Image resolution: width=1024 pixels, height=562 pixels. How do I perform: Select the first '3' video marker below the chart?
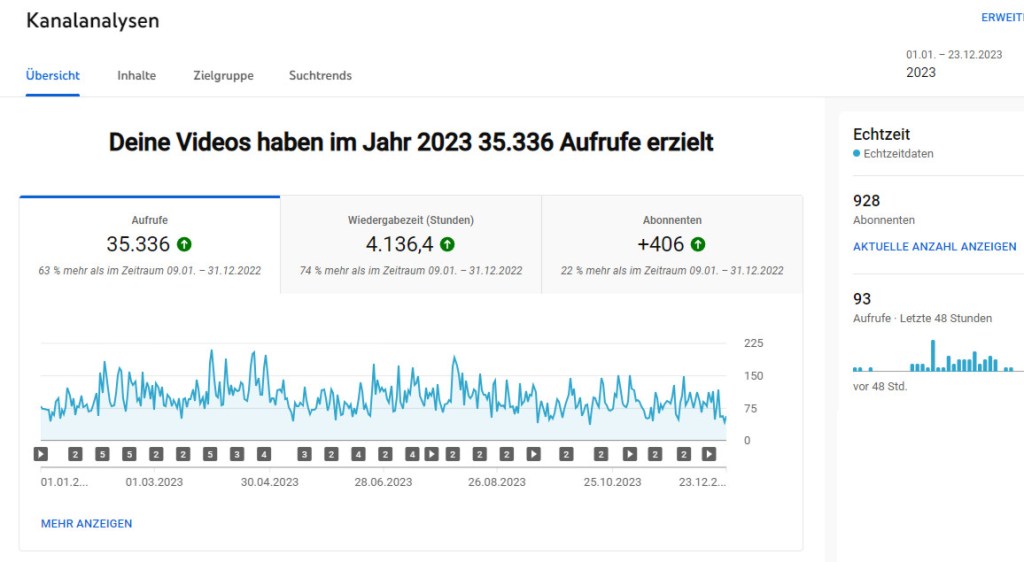point(237,454)
